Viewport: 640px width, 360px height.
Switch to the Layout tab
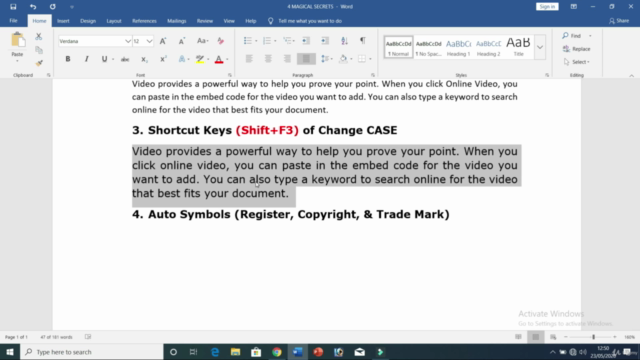point(114,21)
